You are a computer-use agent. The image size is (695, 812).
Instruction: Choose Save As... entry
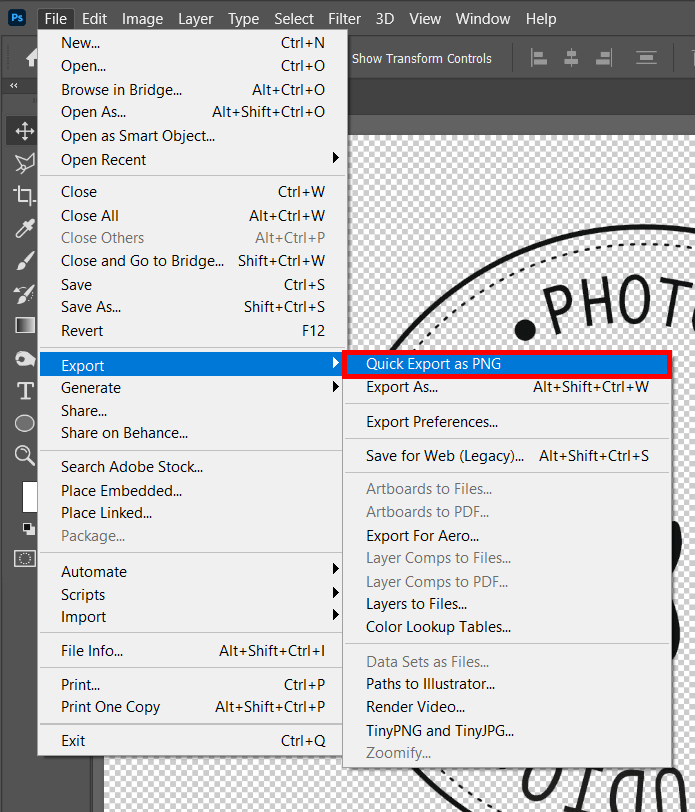coord(193,307)
